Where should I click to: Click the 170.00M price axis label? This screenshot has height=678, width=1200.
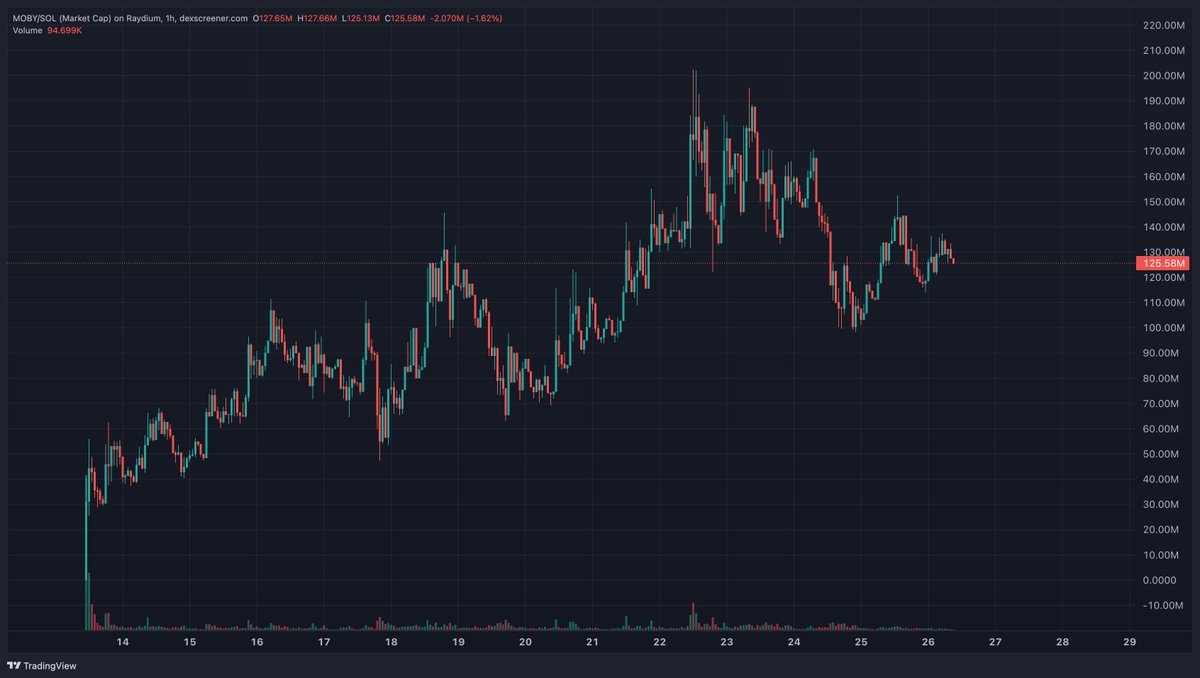pyautogui.click(x=1163, y=151)
